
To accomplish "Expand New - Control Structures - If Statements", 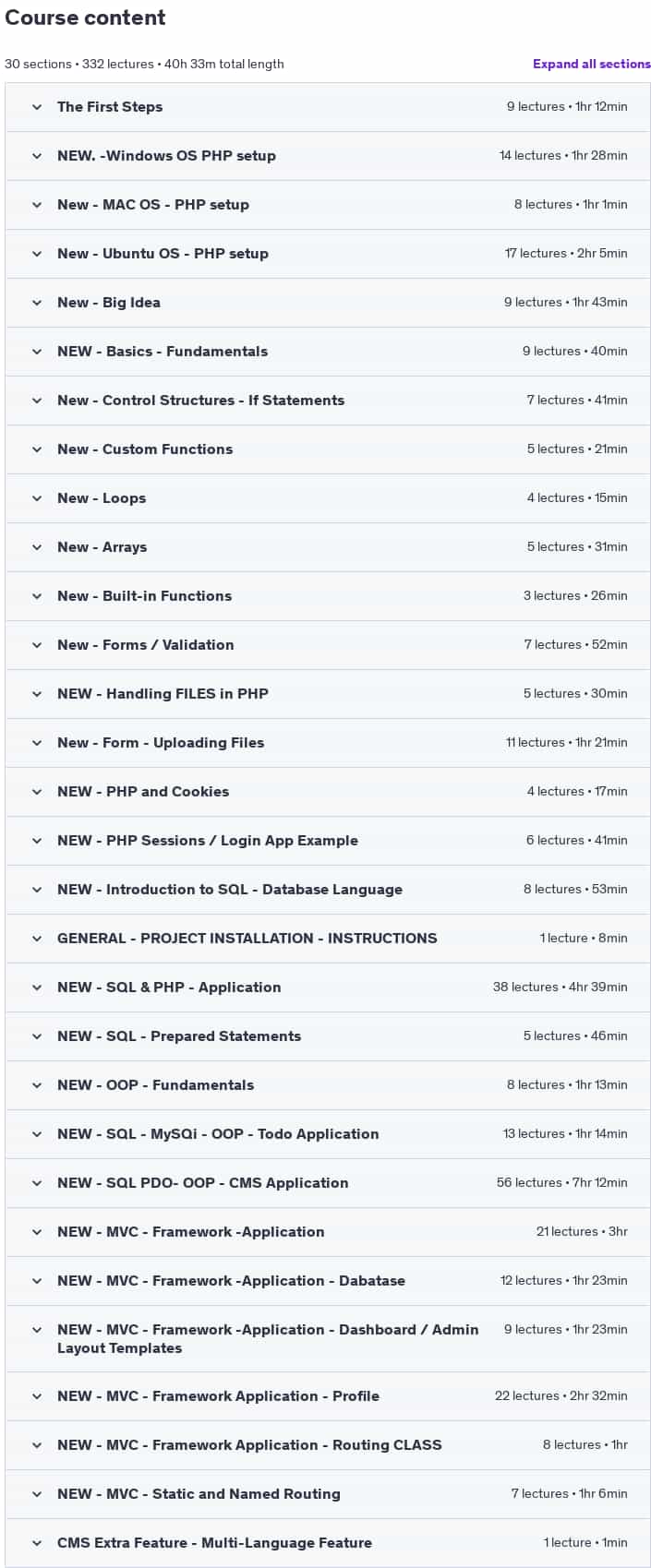I will 328,401.
